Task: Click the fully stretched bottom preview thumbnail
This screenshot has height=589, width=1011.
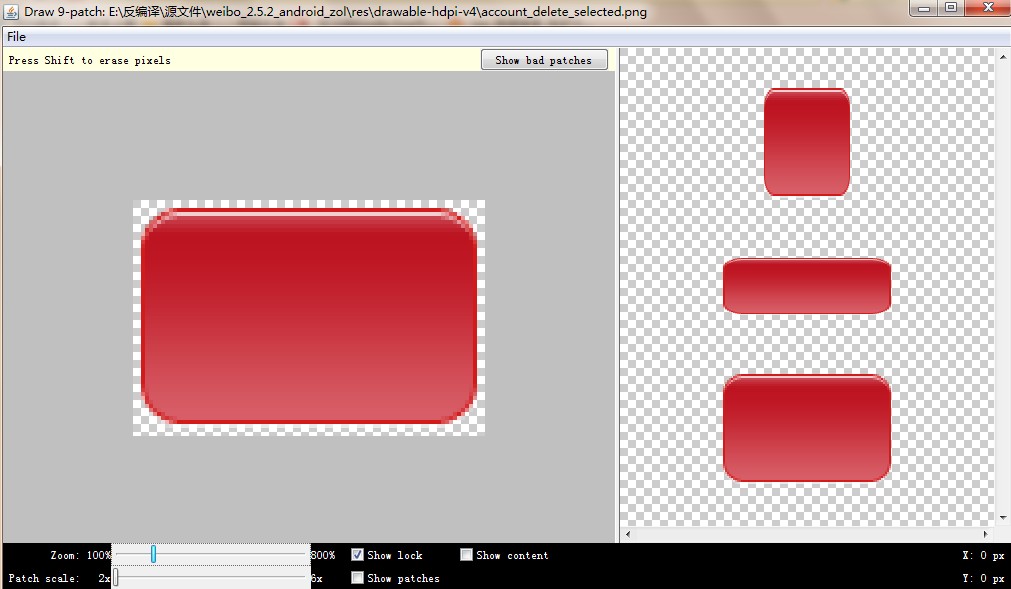Action: click(x=807, y=428)
